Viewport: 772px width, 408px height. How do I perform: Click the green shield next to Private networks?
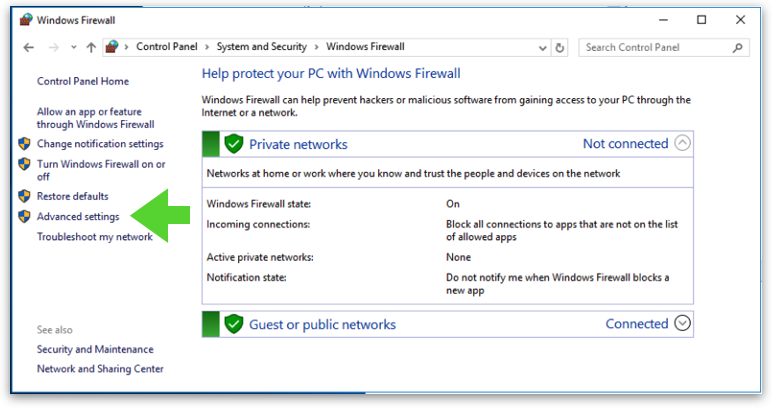coord(234,144)
